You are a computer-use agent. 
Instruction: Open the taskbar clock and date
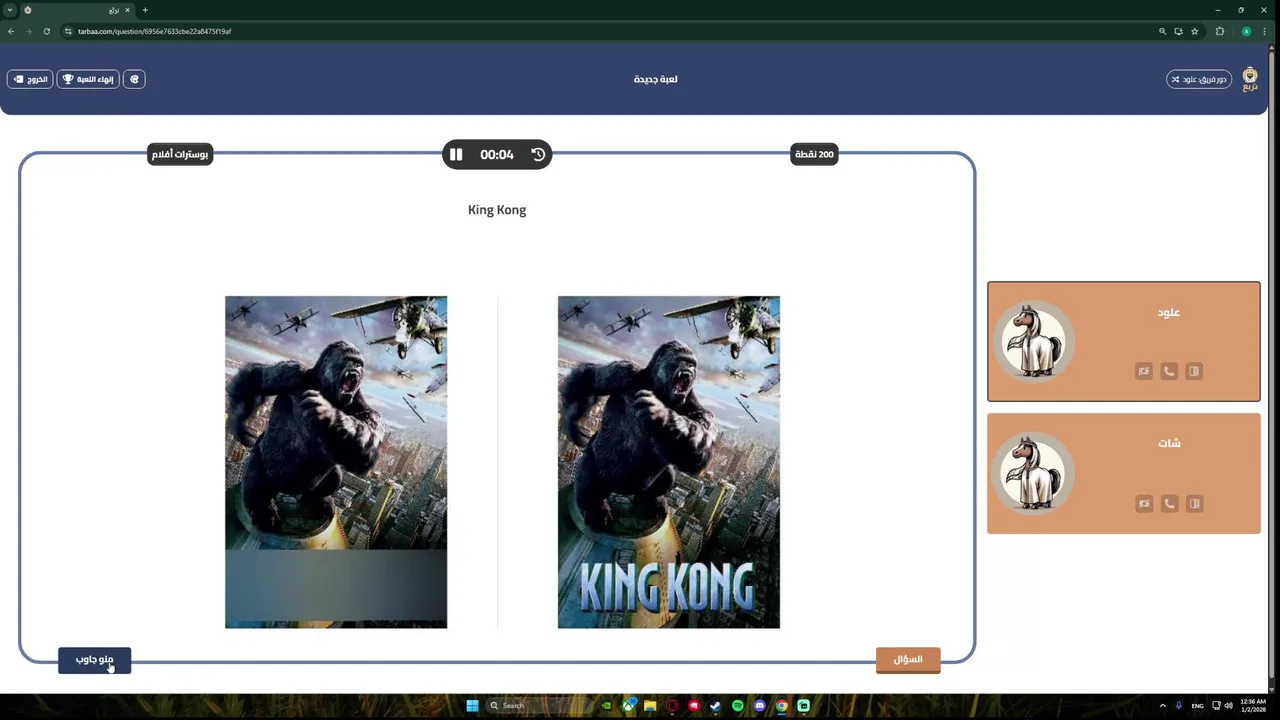coord(1252,705)
